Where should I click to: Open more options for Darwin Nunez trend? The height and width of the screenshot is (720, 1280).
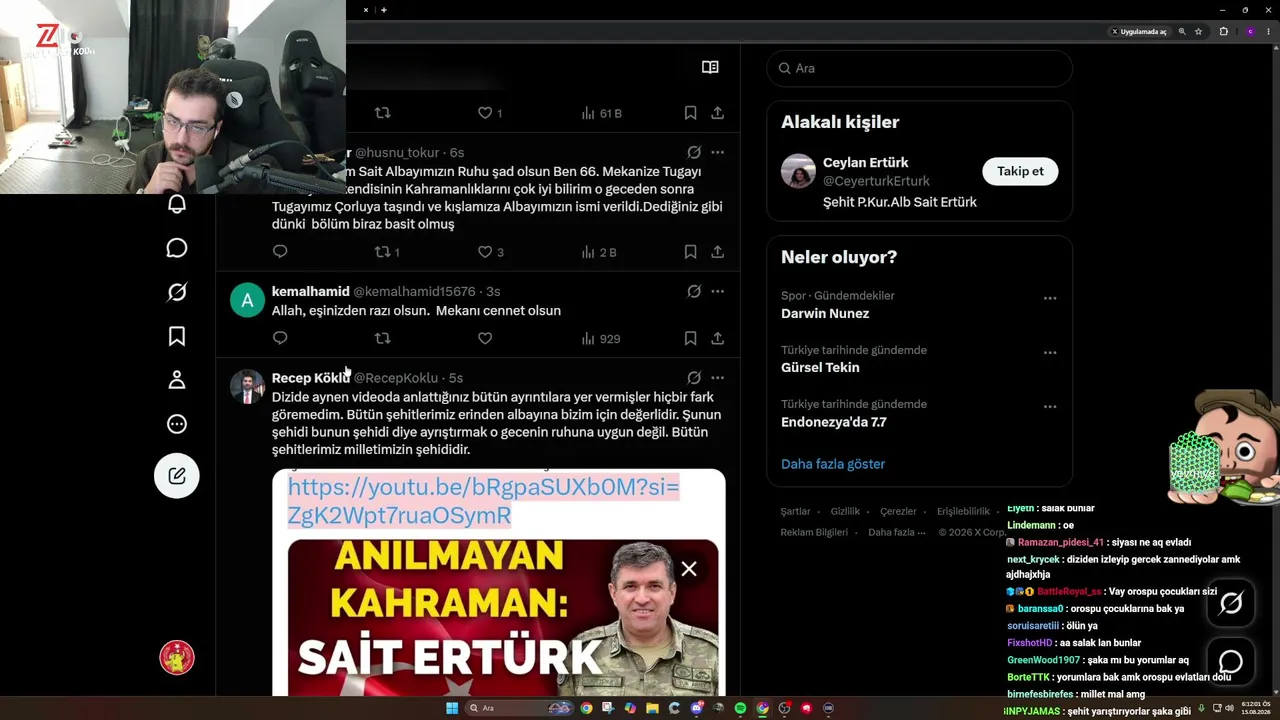pyautogui.click(x=1050, y=298)
